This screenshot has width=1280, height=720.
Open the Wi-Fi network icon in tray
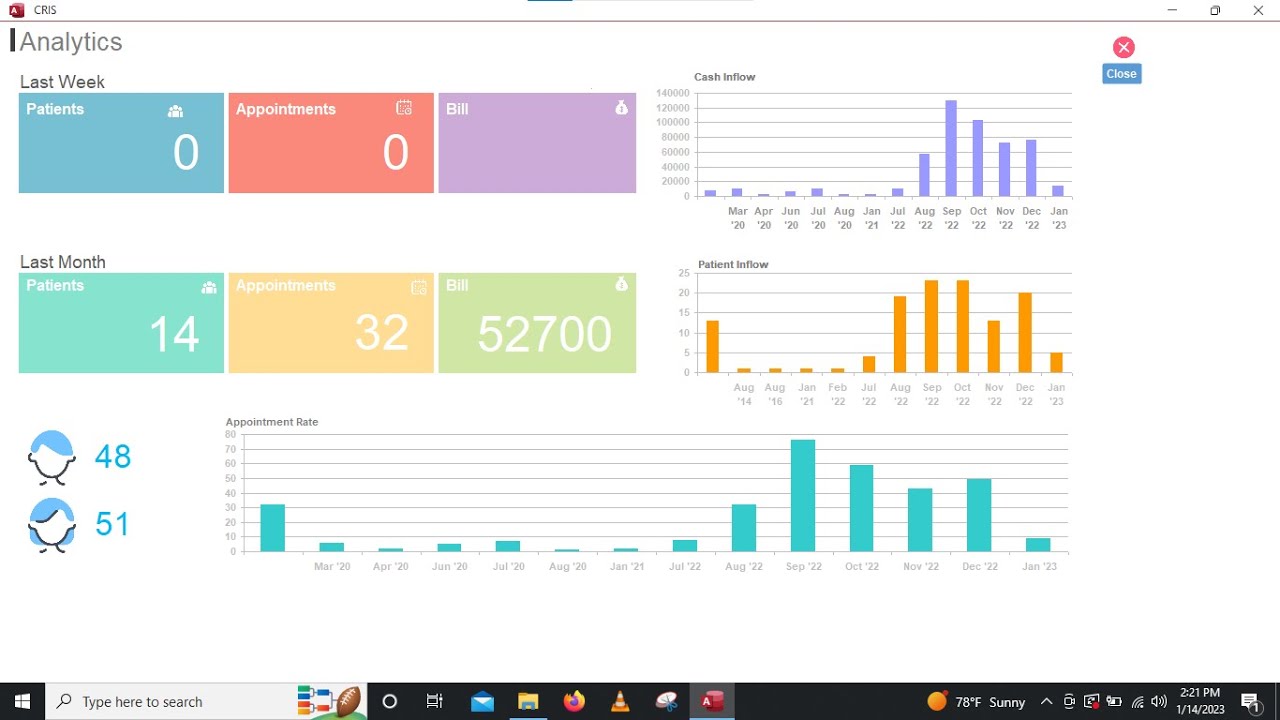[1138, 702]
